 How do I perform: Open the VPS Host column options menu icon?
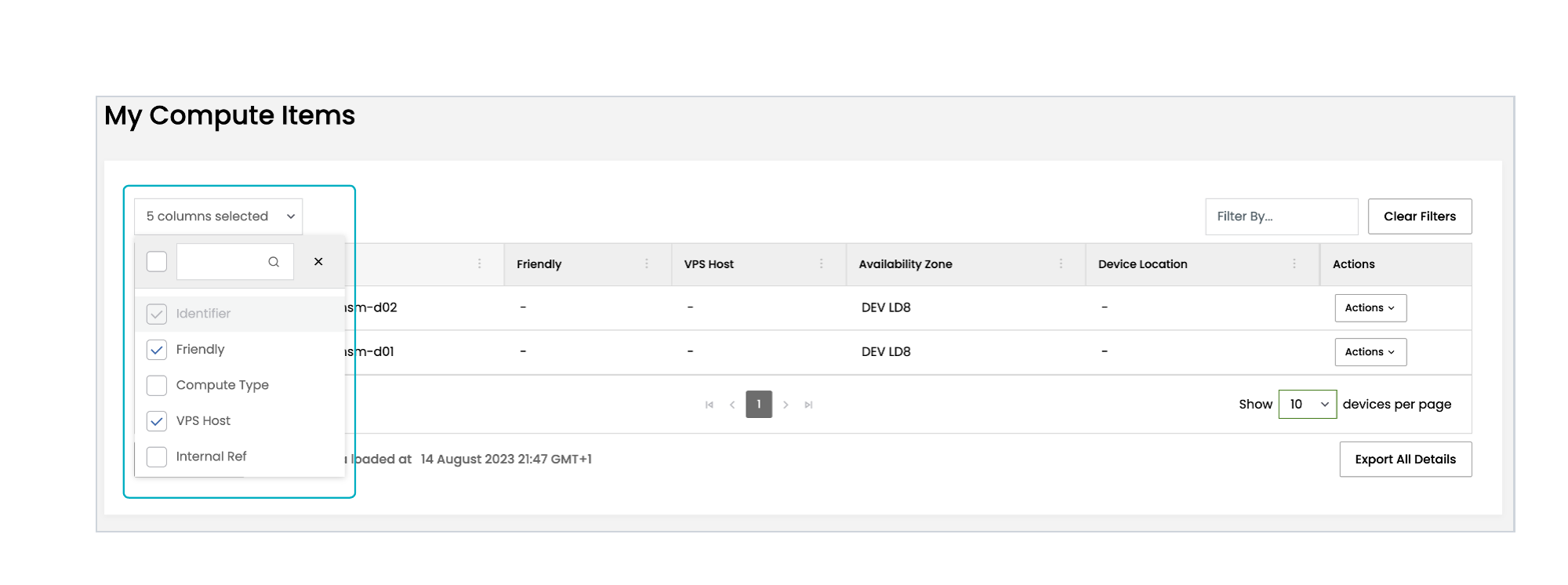[x=822, y=264]
